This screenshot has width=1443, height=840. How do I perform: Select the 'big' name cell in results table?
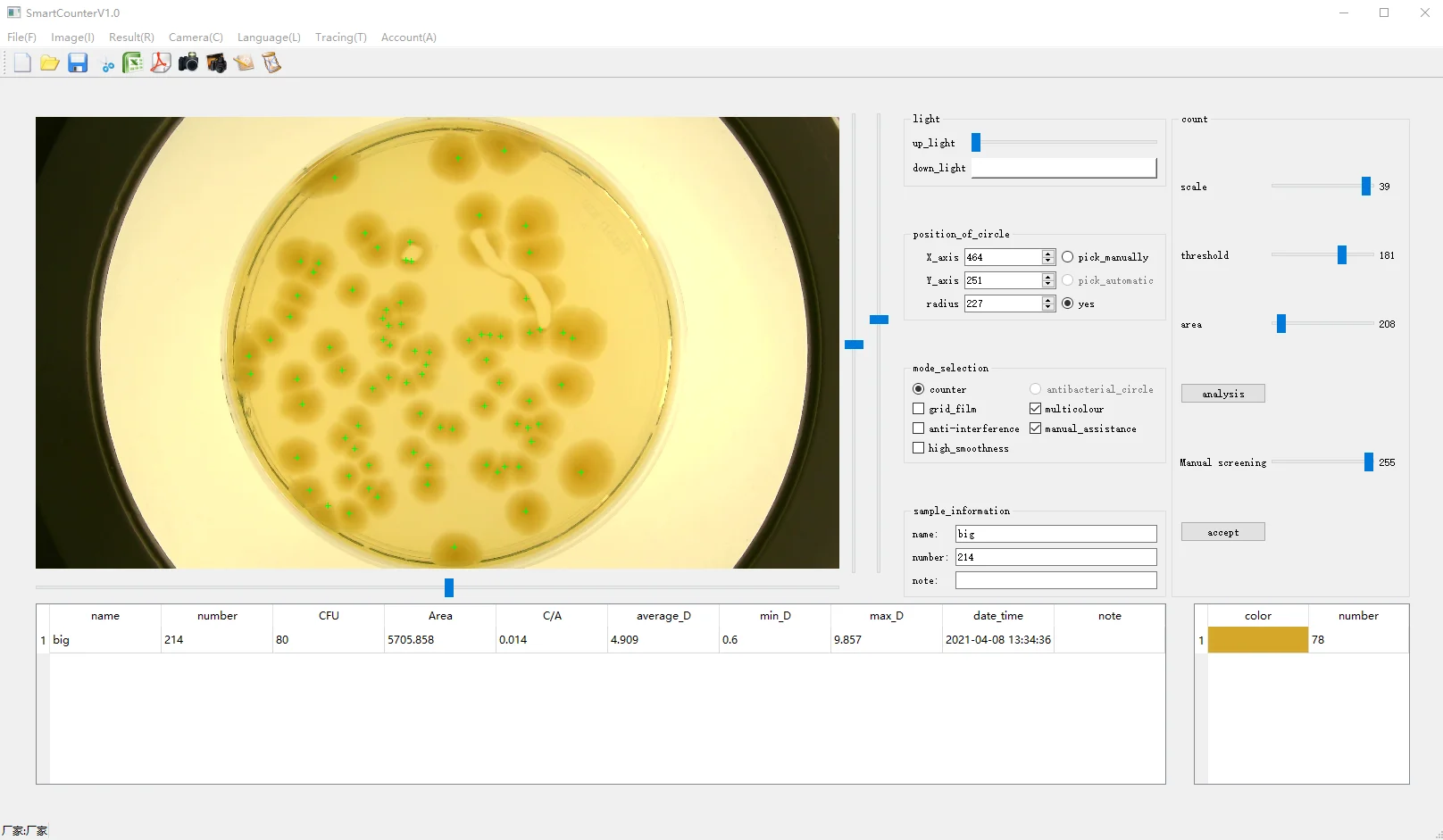tap(105, 640)
